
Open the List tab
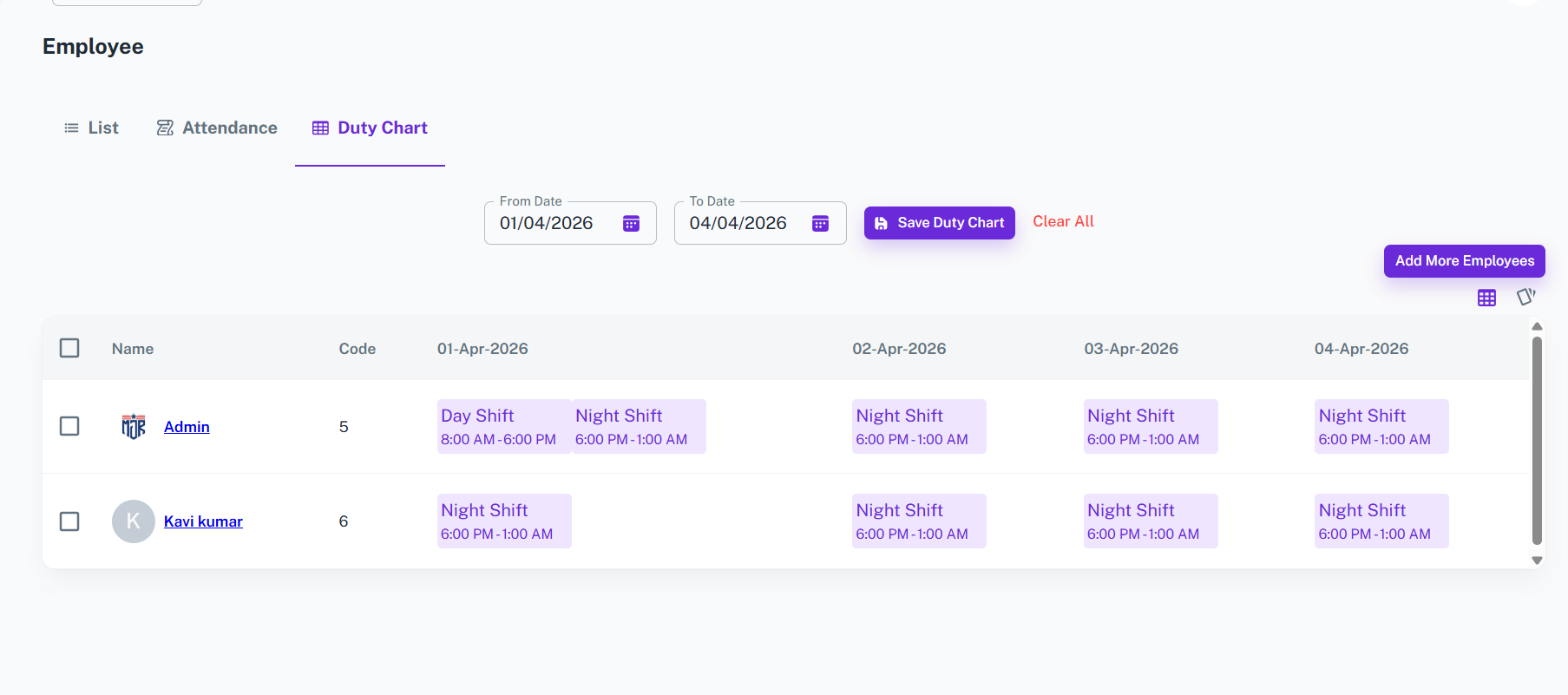tap(92, 128)
